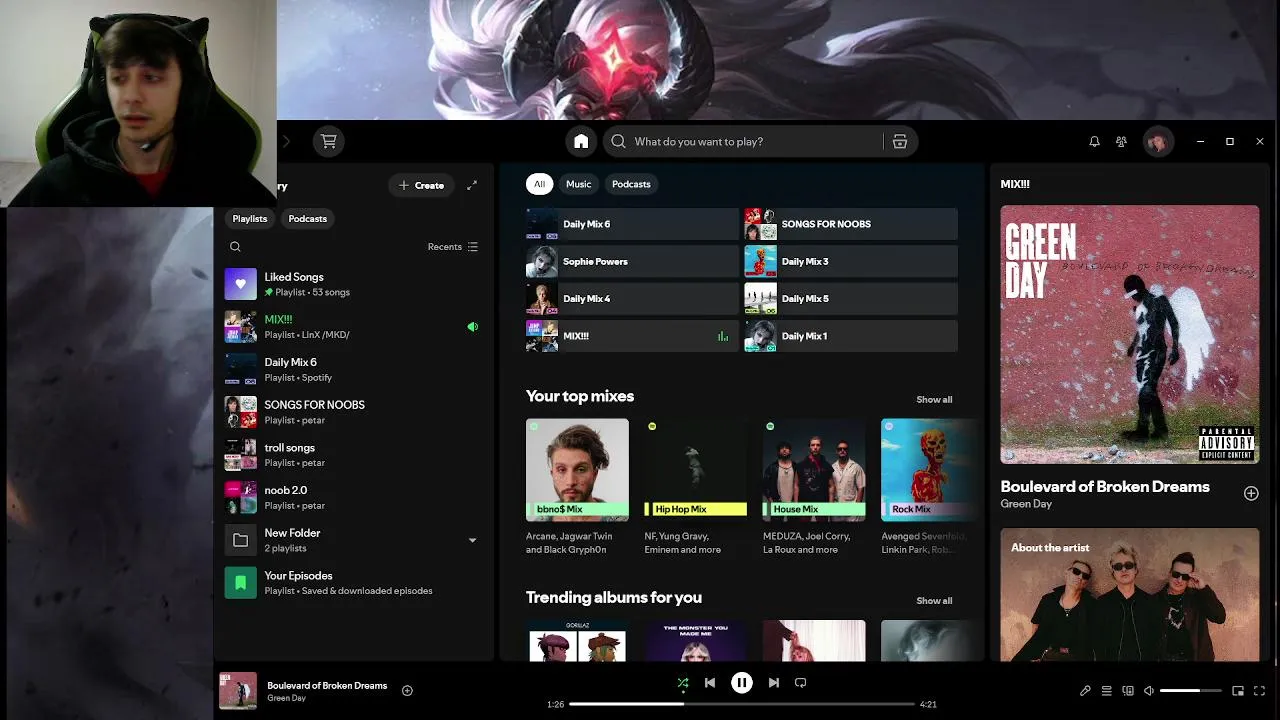This screenshot has width=1280, height=720.
Task: Filter library by Podcasts
Action: 307,219
